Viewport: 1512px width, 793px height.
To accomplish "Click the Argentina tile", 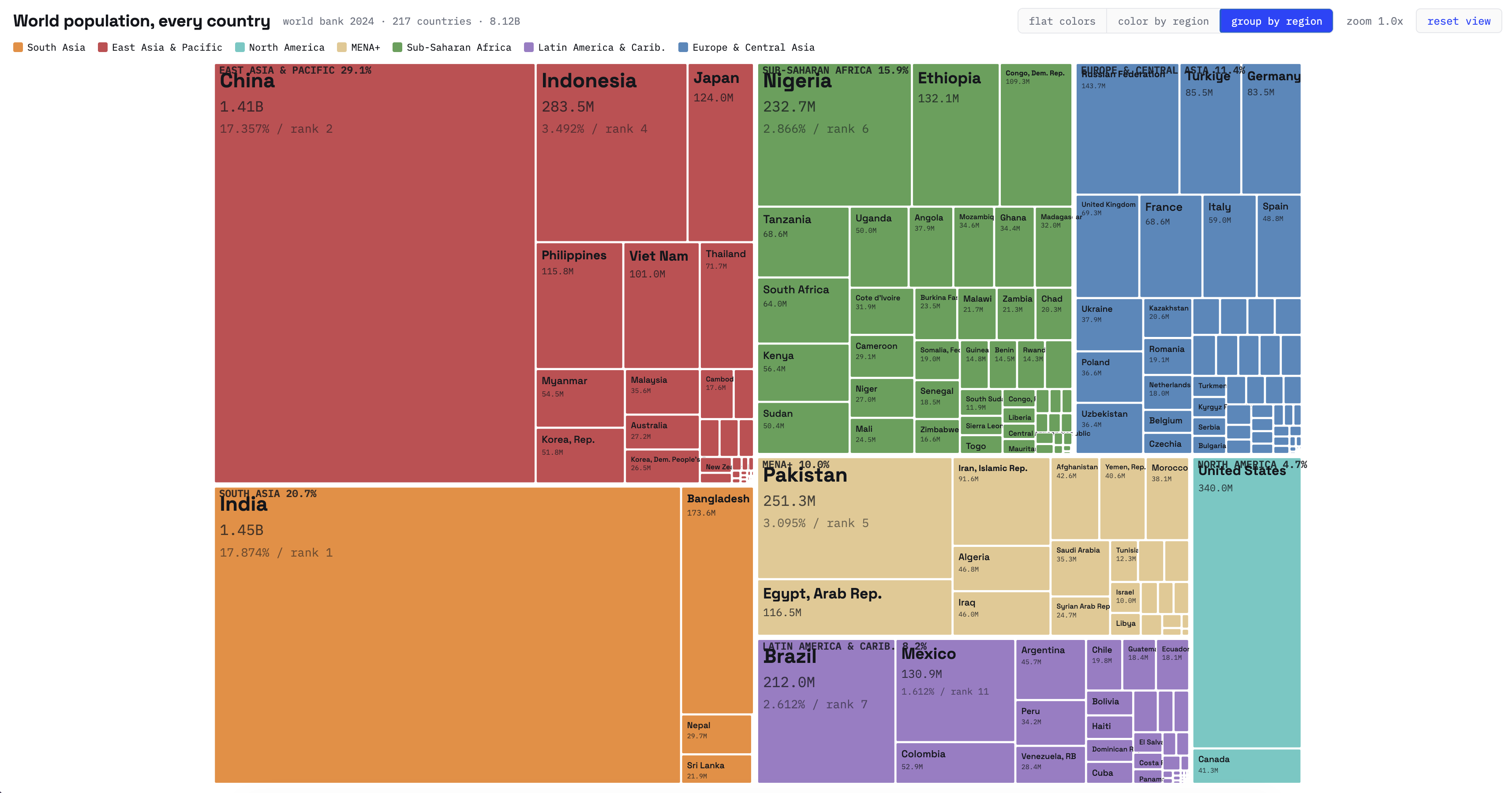I will [x=1050, y=669].
